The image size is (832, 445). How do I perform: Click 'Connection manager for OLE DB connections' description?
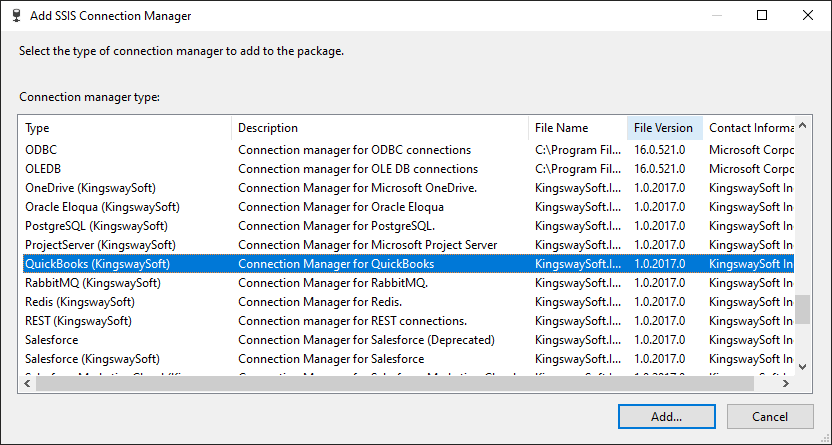point(358,169)
